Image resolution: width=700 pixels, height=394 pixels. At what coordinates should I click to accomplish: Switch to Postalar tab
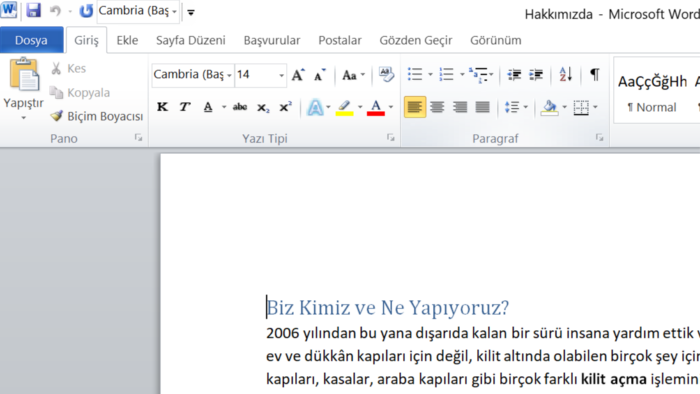coord(340,40)
